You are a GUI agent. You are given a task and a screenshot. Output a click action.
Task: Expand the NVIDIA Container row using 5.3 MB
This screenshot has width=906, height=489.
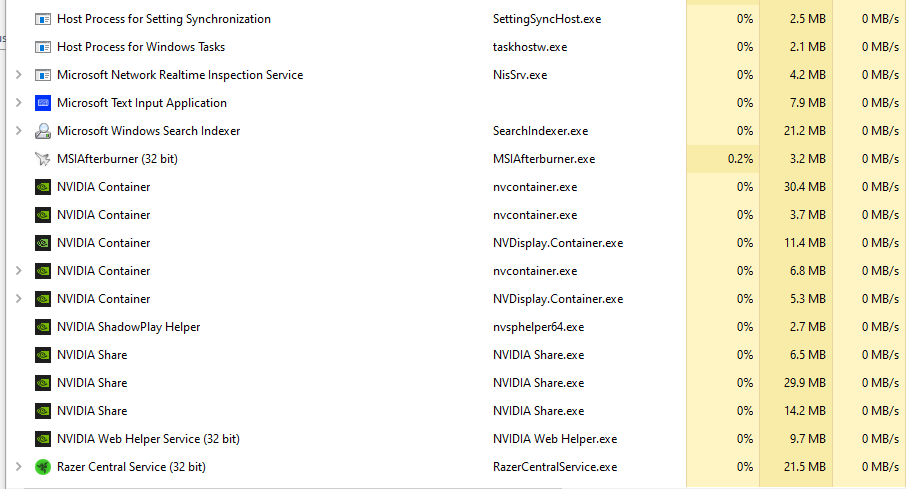(18, 298)
